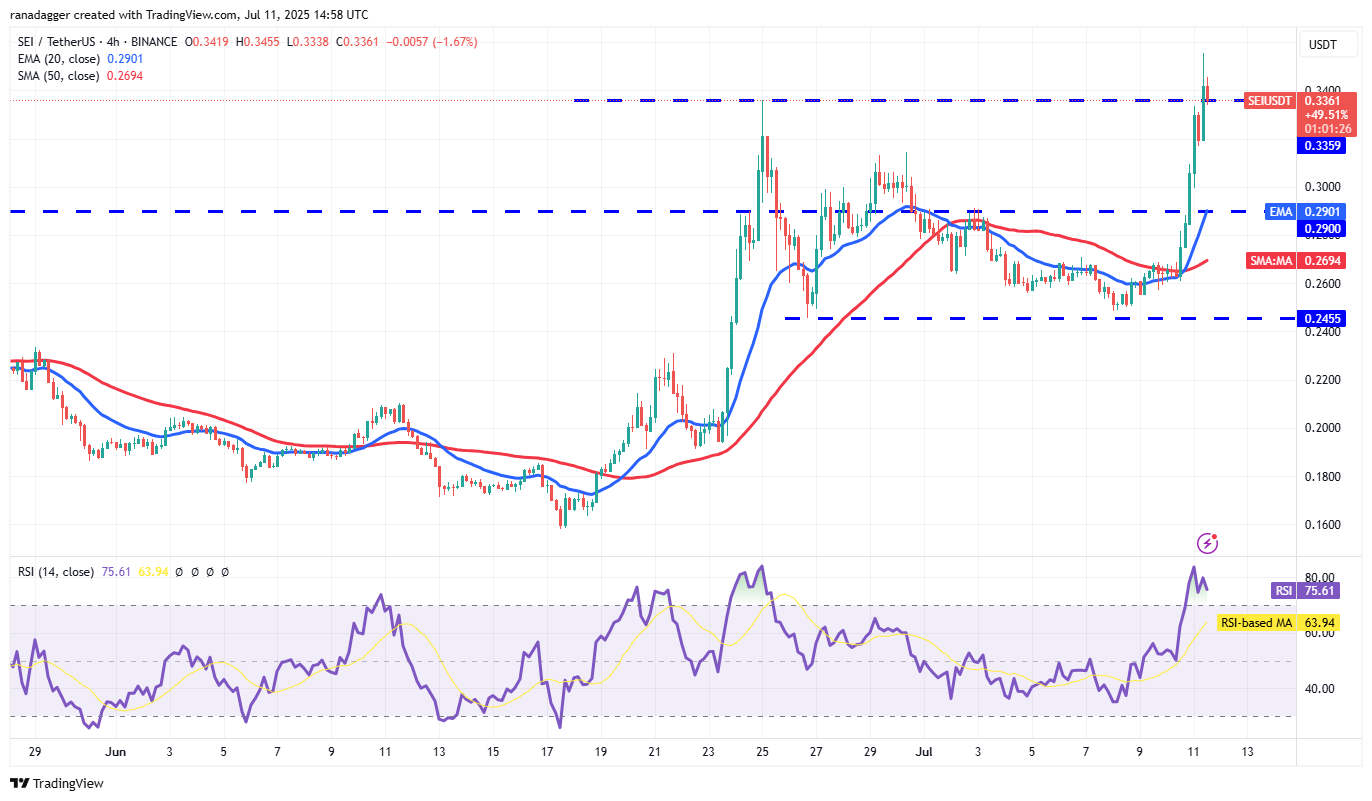Image resolution: width=1372 pixels, height=801 pixels.
Task: Click the 80.00 level on RSI scale
Action: click(1321, 578)
